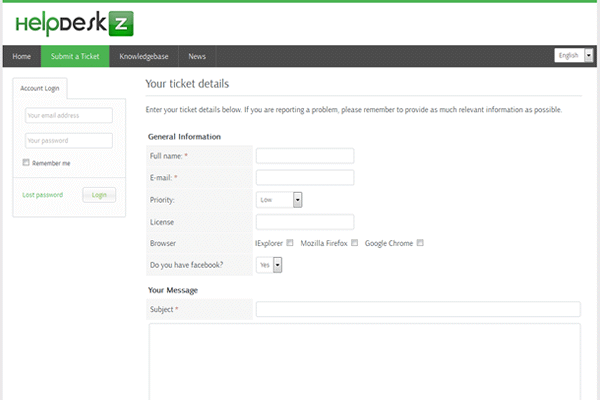This screenshot has height=400, width=600.
Task: Open the Home menu item
Action: (22, 56)
